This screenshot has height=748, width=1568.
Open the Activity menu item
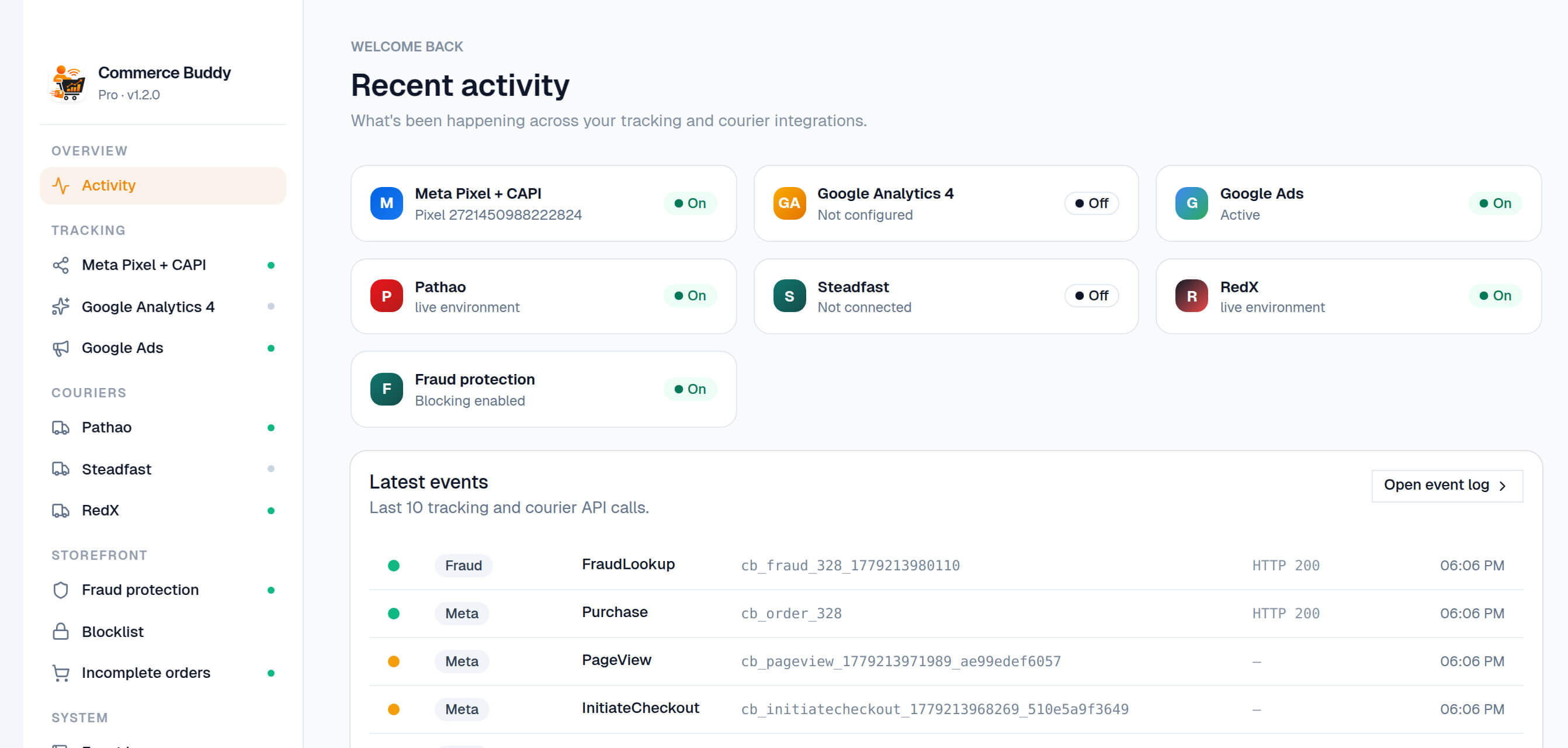pos(162,185)
